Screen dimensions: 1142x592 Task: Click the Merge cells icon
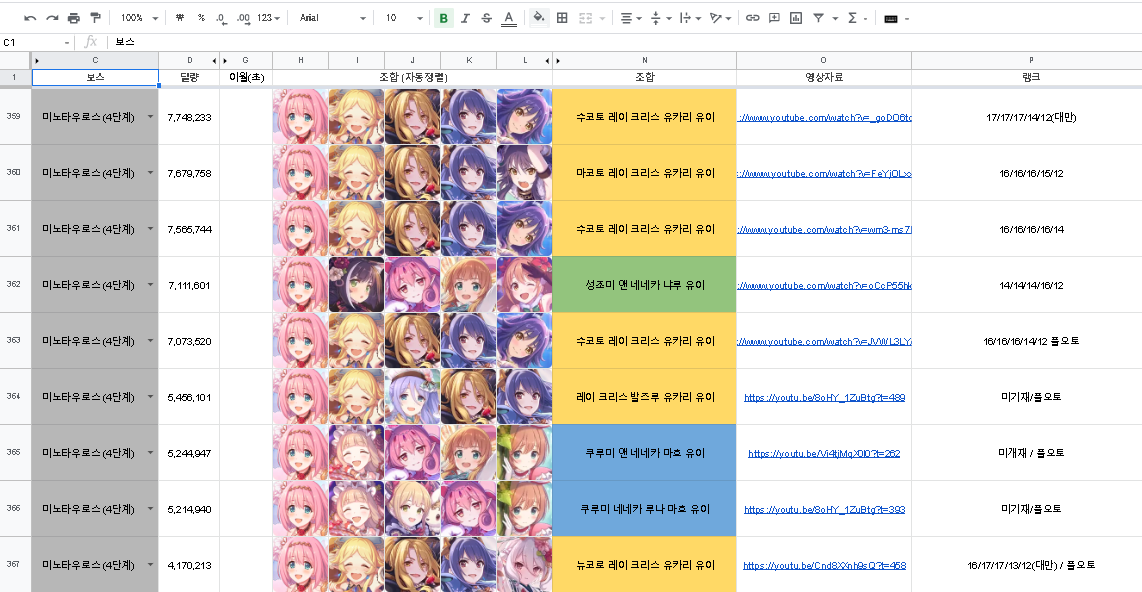(586, 18)
